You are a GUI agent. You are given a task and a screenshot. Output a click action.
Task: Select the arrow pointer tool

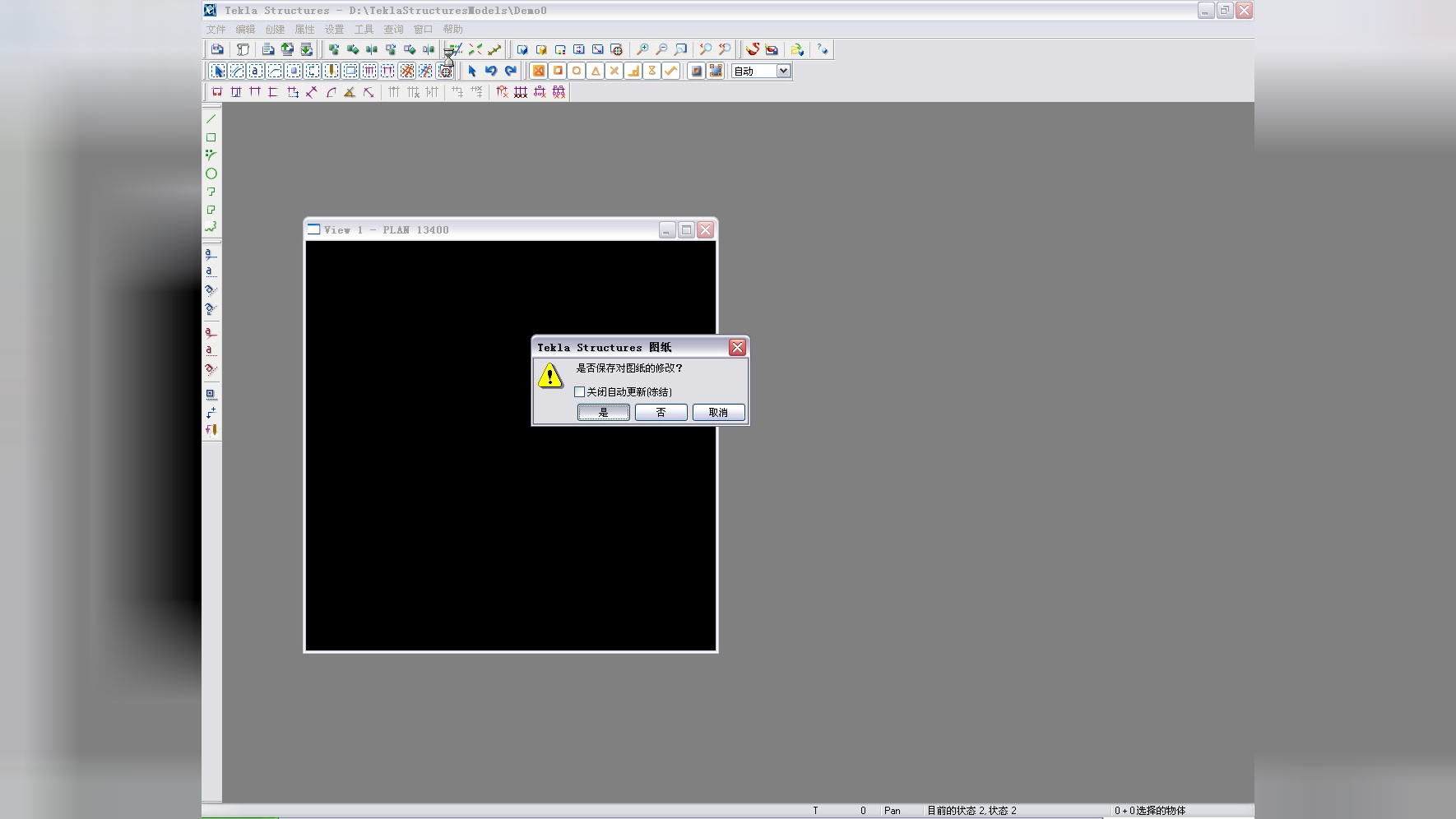472,71
